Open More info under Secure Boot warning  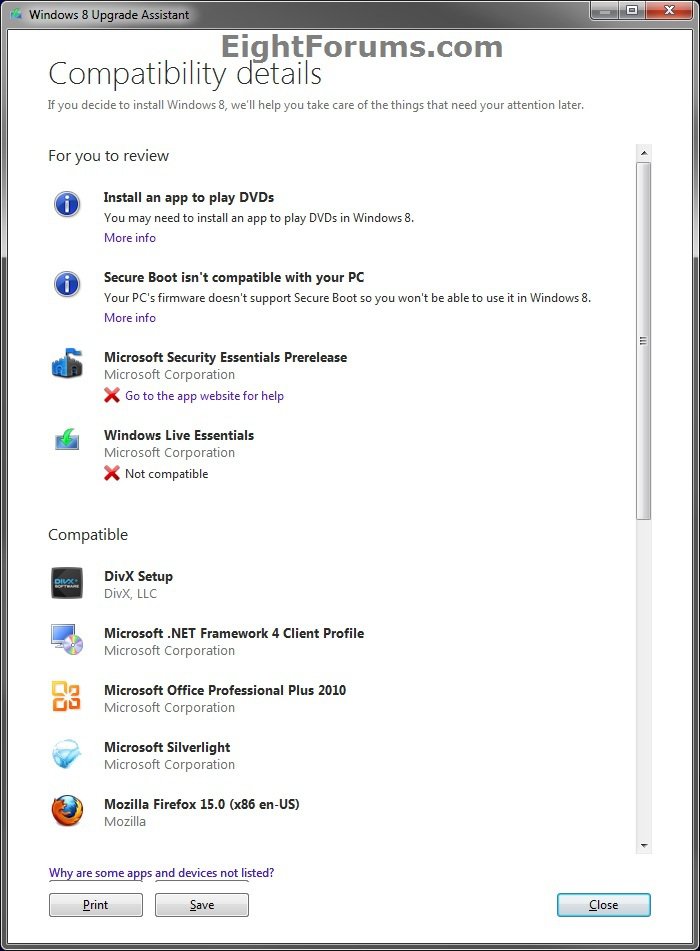click(130, 318)
